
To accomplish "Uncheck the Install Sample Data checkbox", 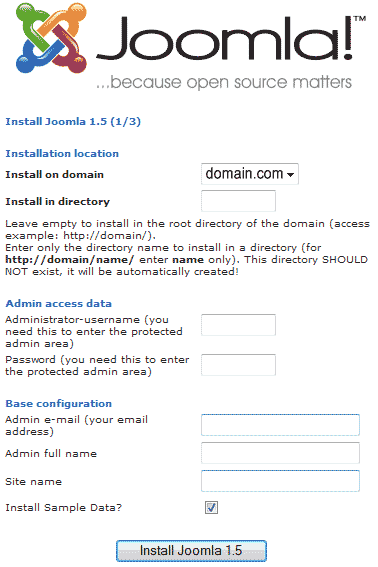I will pyautogui.click(x=211, y=507).
